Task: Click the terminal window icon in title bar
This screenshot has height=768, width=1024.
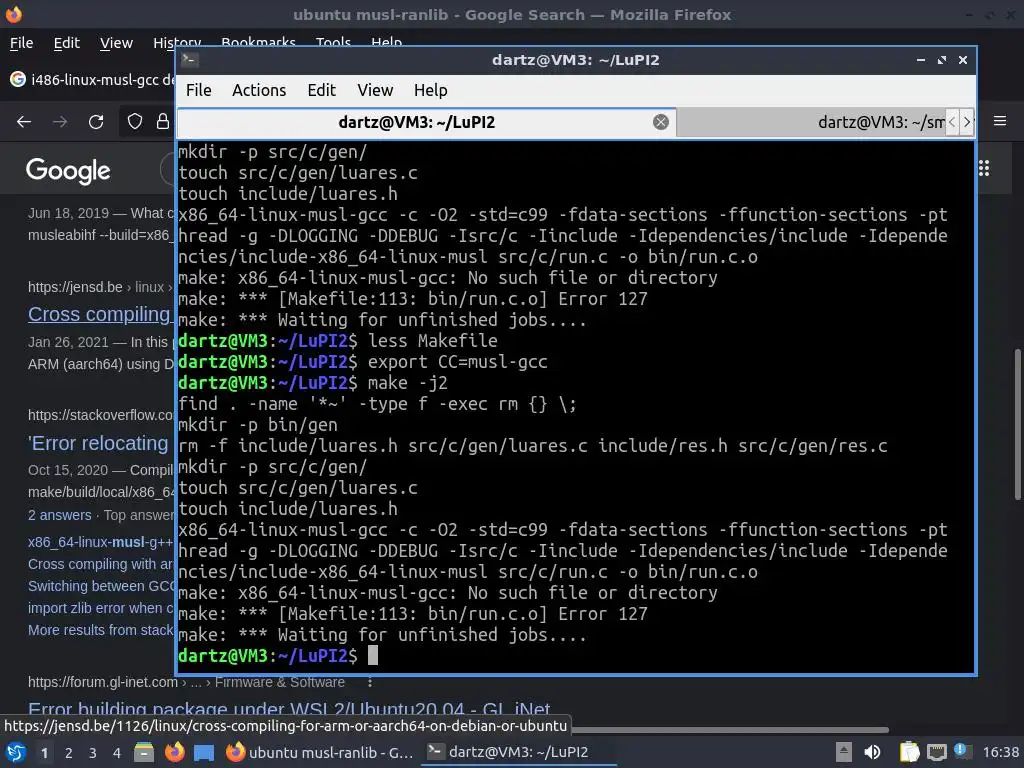Action: tap(190, 60)
